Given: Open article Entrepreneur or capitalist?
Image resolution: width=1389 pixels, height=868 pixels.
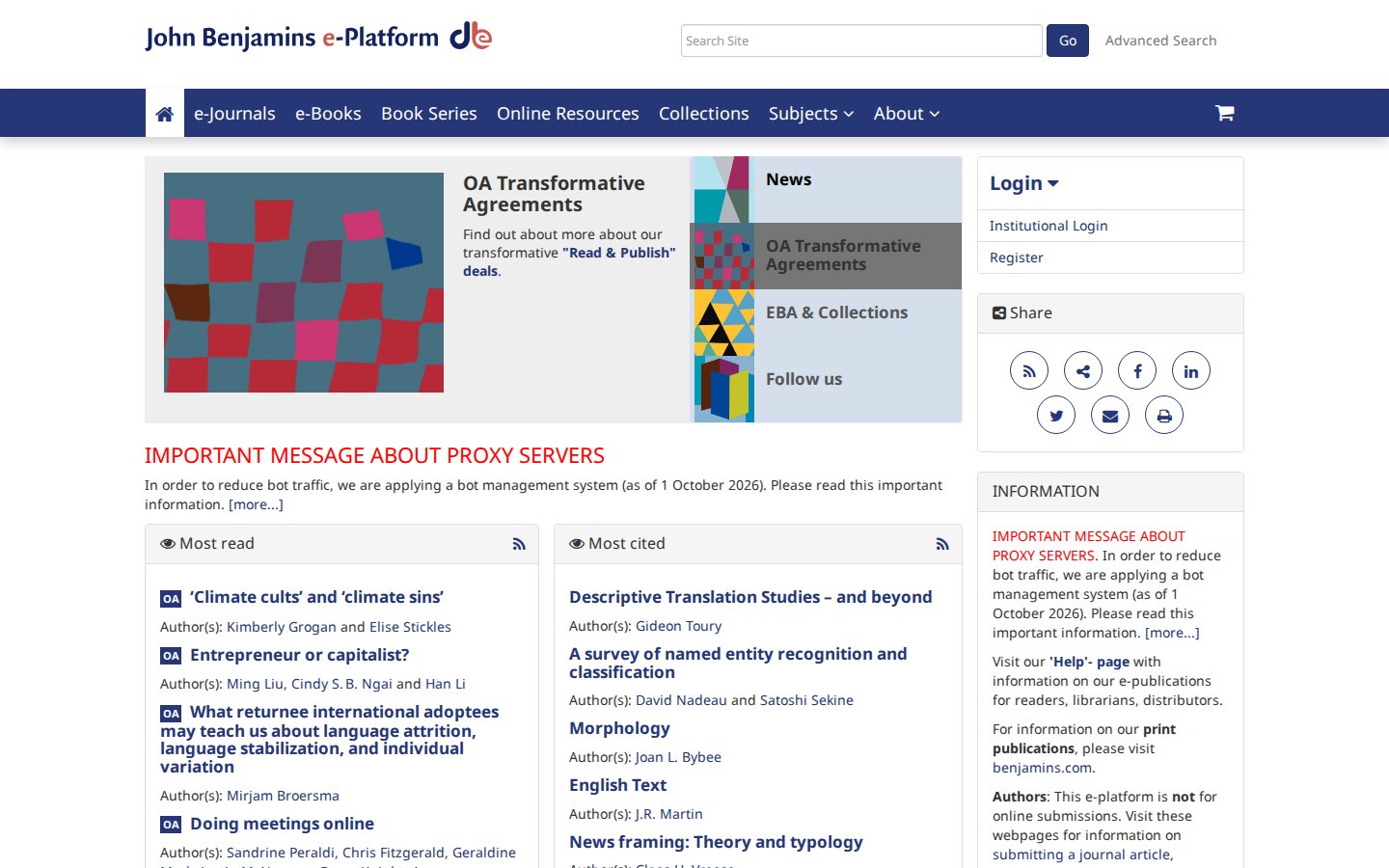Looking at the screenshot, I should (300, 655).
